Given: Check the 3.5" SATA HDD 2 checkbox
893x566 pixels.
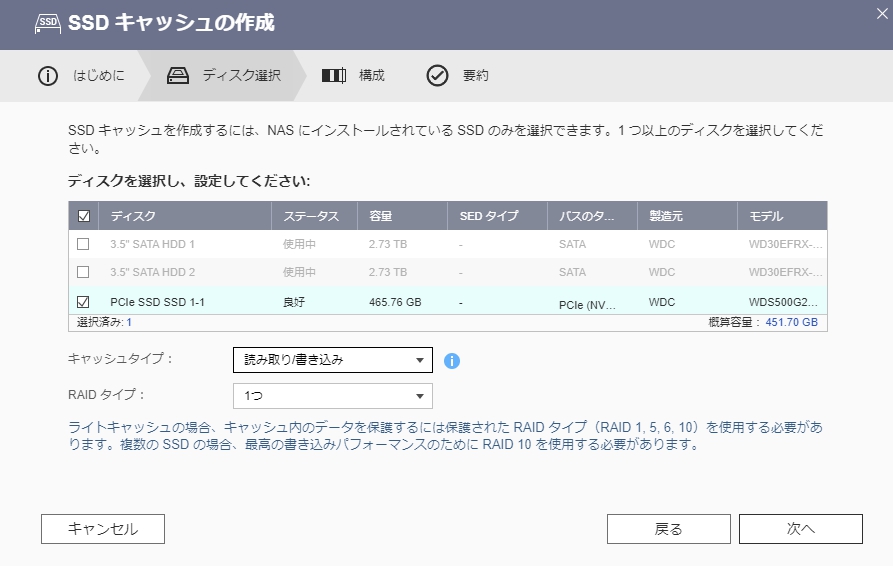Looking at the screenshot, I should (x=83, y=272).
